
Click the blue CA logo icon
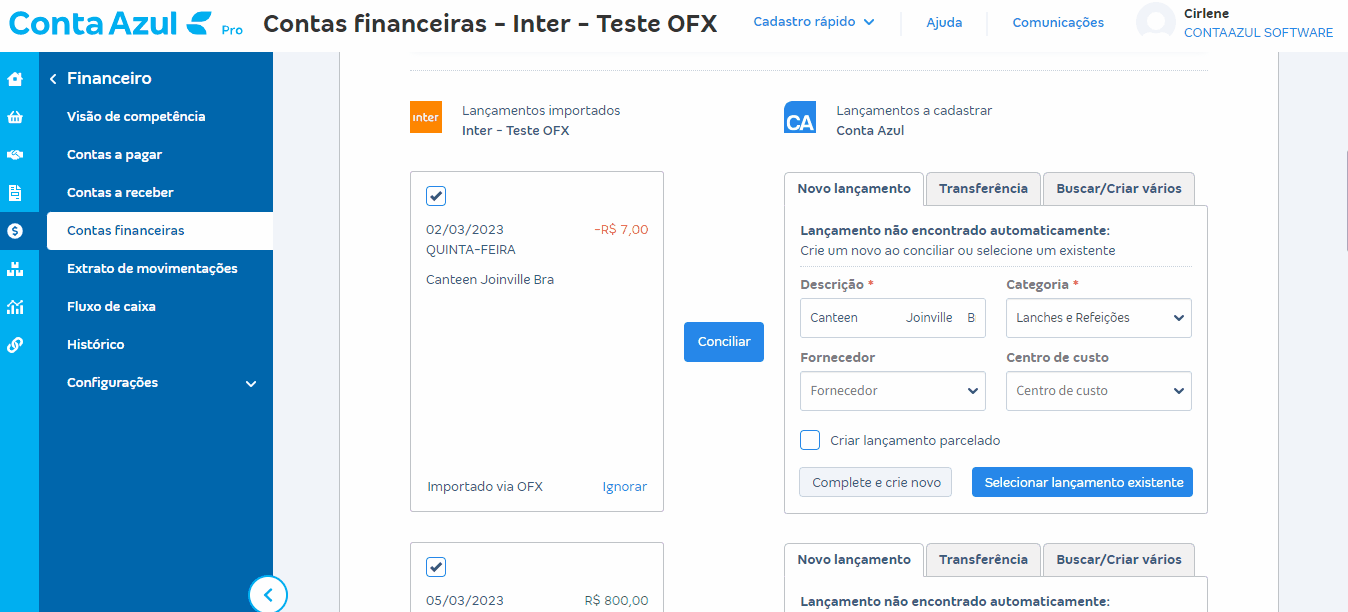[800, 117]
